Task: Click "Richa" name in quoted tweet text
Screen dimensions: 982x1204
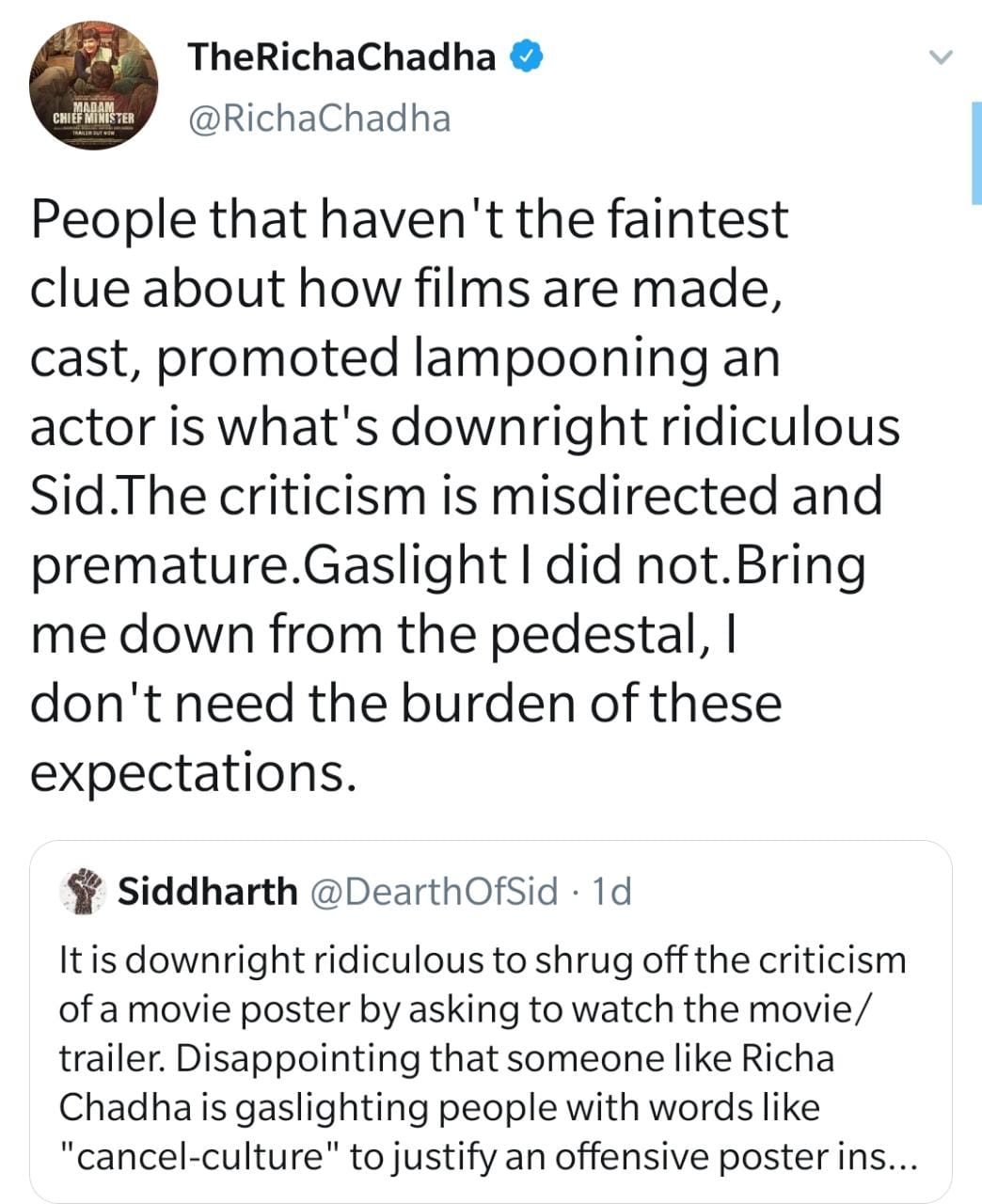Action: click(788, 1058)
